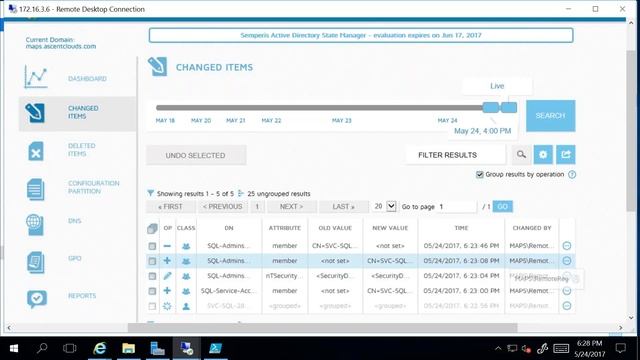
Task: Open the DNS globe icon
Action: (x=35, y=225)
